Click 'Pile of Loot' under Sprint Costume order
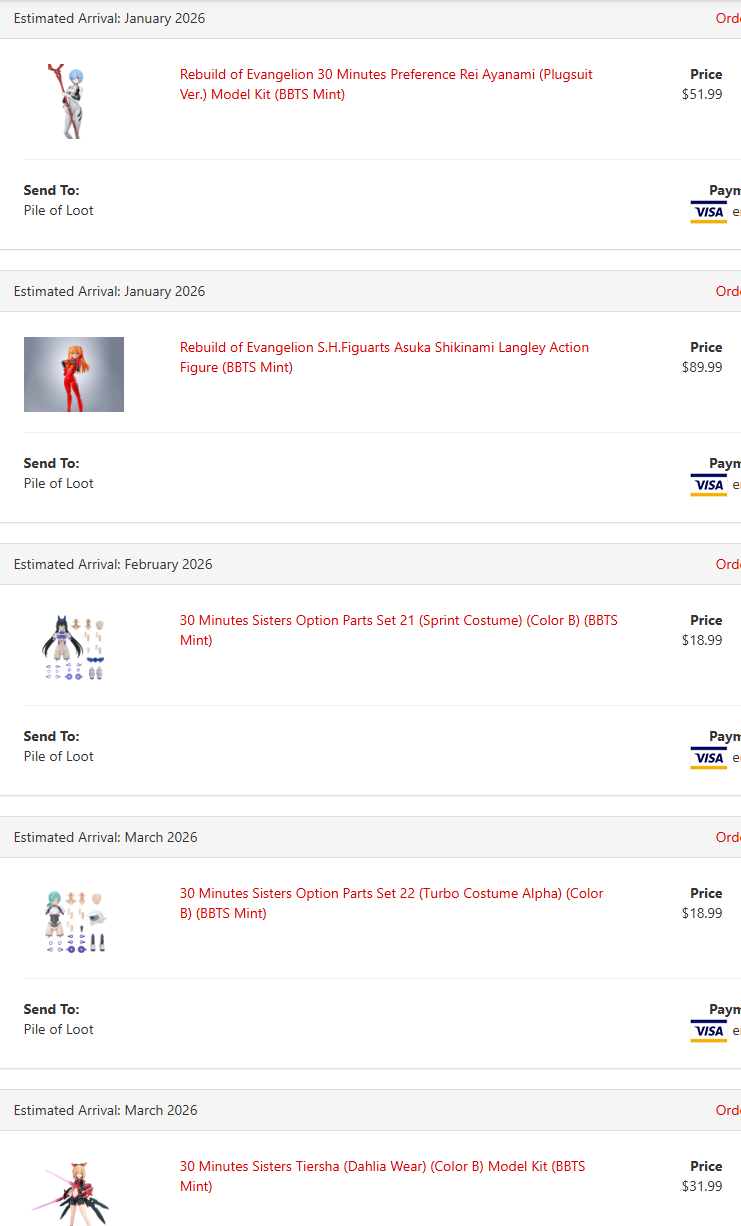 click(x=59, y=756)
